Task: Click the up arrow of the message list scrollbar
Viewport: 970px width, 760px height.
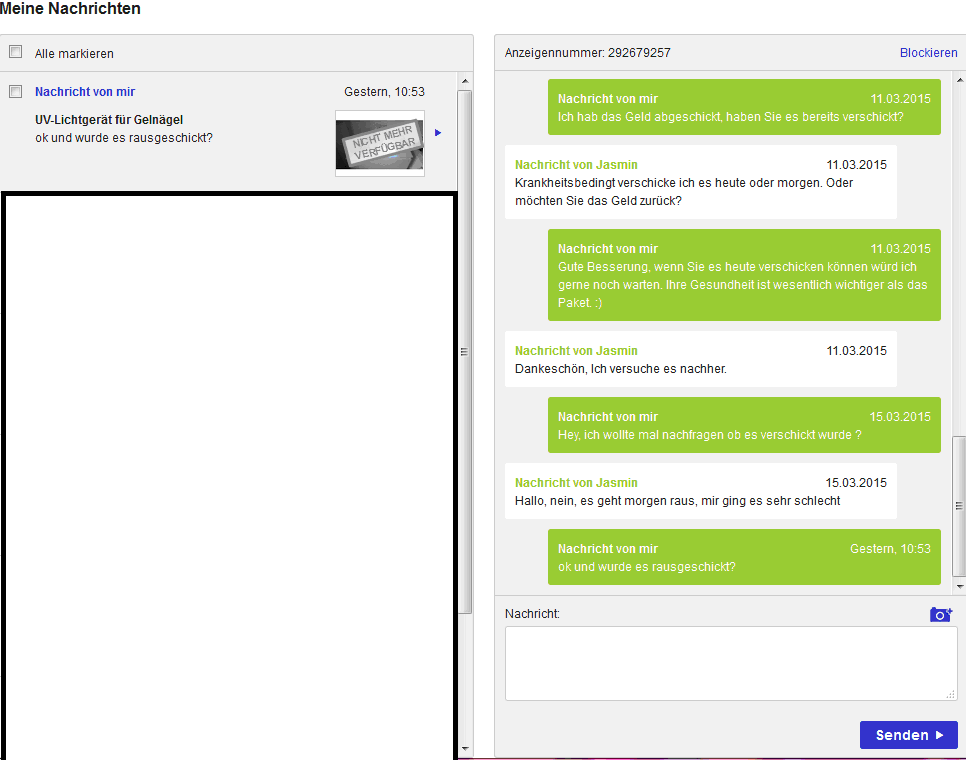Action: pyautogui.click(x=465, y=79)
